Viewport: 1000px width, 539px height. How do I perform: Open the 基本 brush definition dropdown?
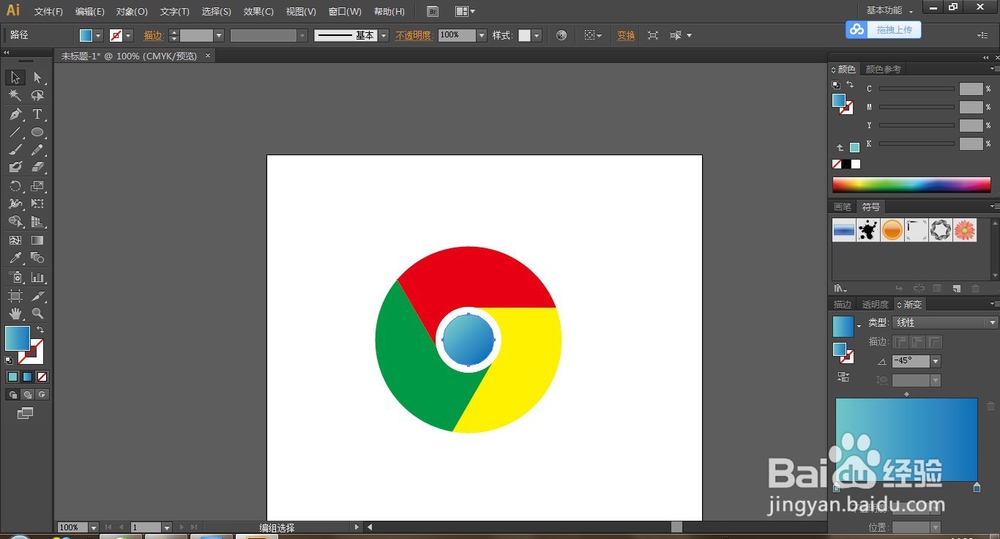click(x=383, y=36)
